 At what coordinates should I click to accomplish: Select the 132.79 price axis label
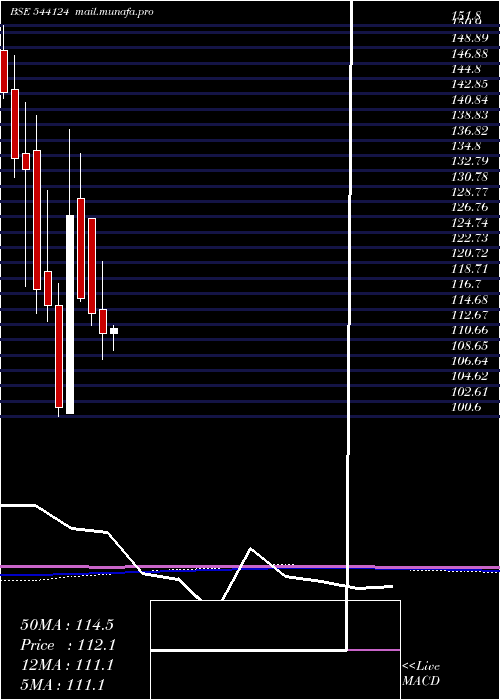tap(470, 161)
